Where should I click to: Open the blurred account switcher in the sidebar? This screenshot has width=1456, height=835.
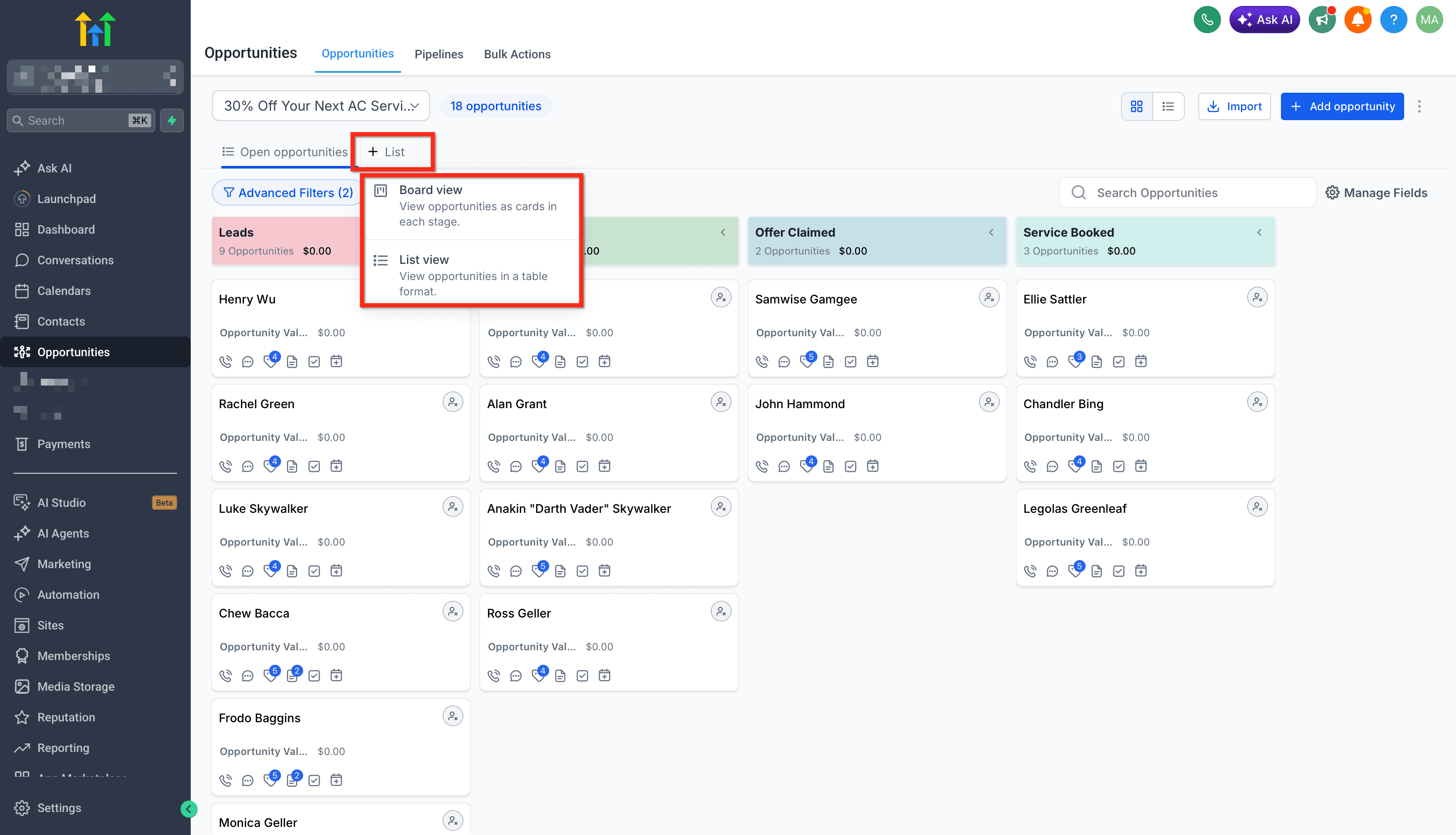[x=95, y=77]
